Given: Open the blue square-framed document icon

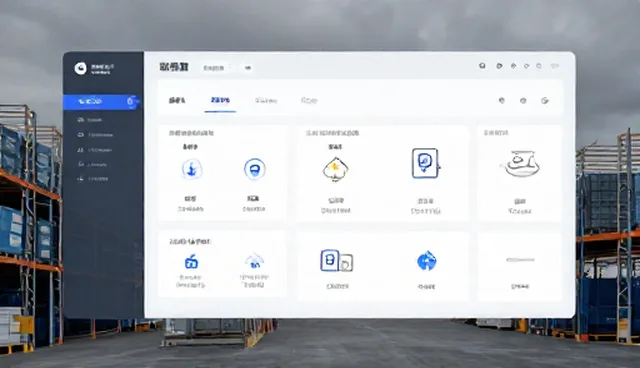Looking at the screenshot, I should click(425, 163).
